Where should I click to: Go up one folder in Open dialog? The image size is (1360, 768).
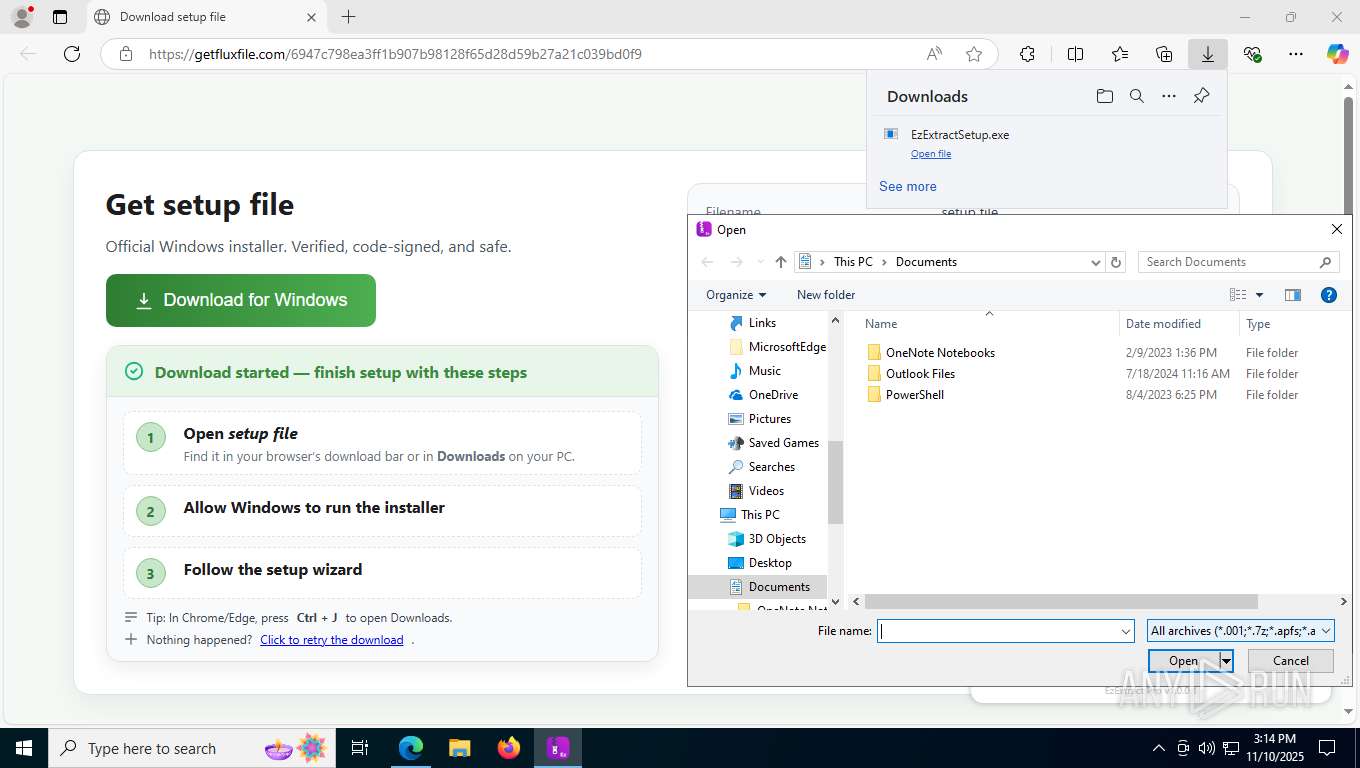tap(781, 262)
